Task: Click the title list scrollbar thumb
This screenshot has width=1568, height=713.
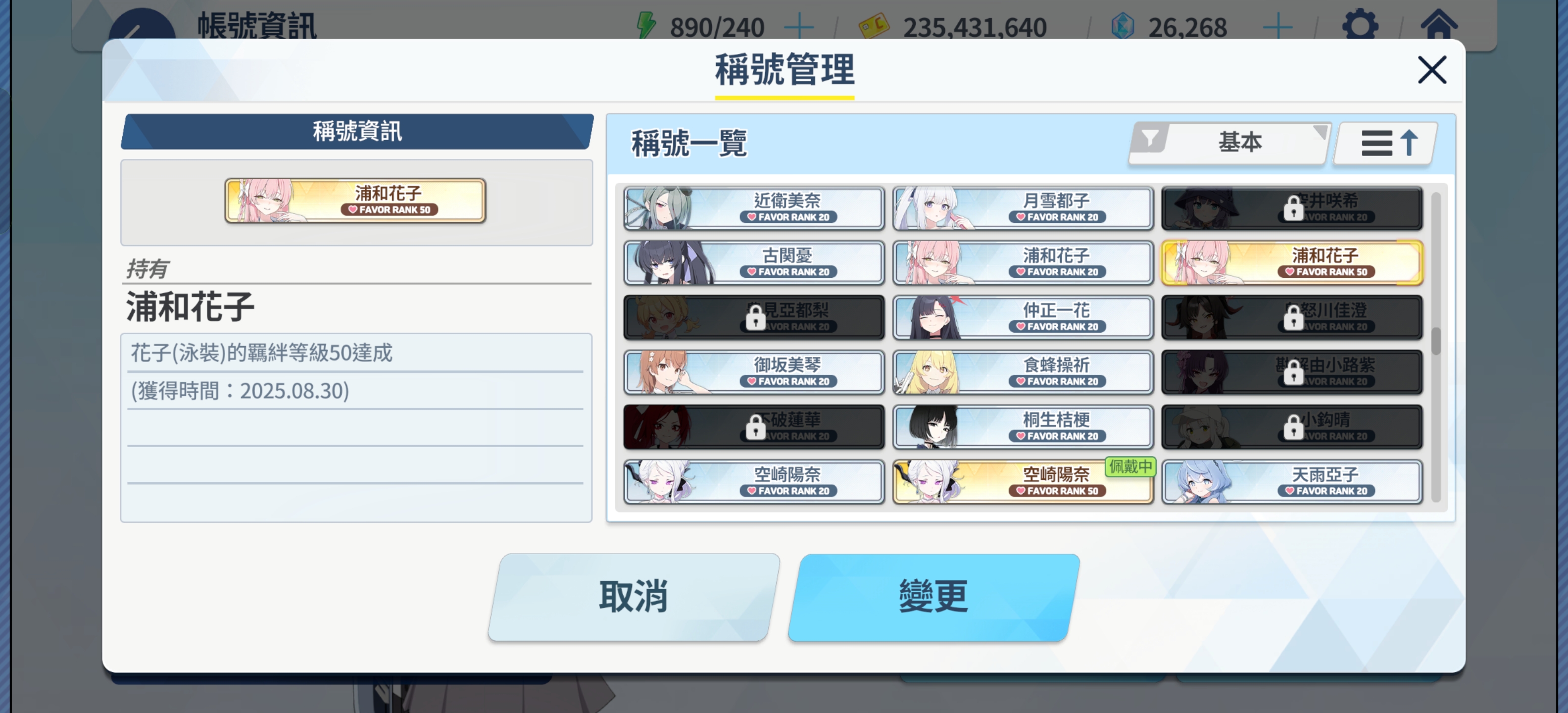Action: (1436, 341)
